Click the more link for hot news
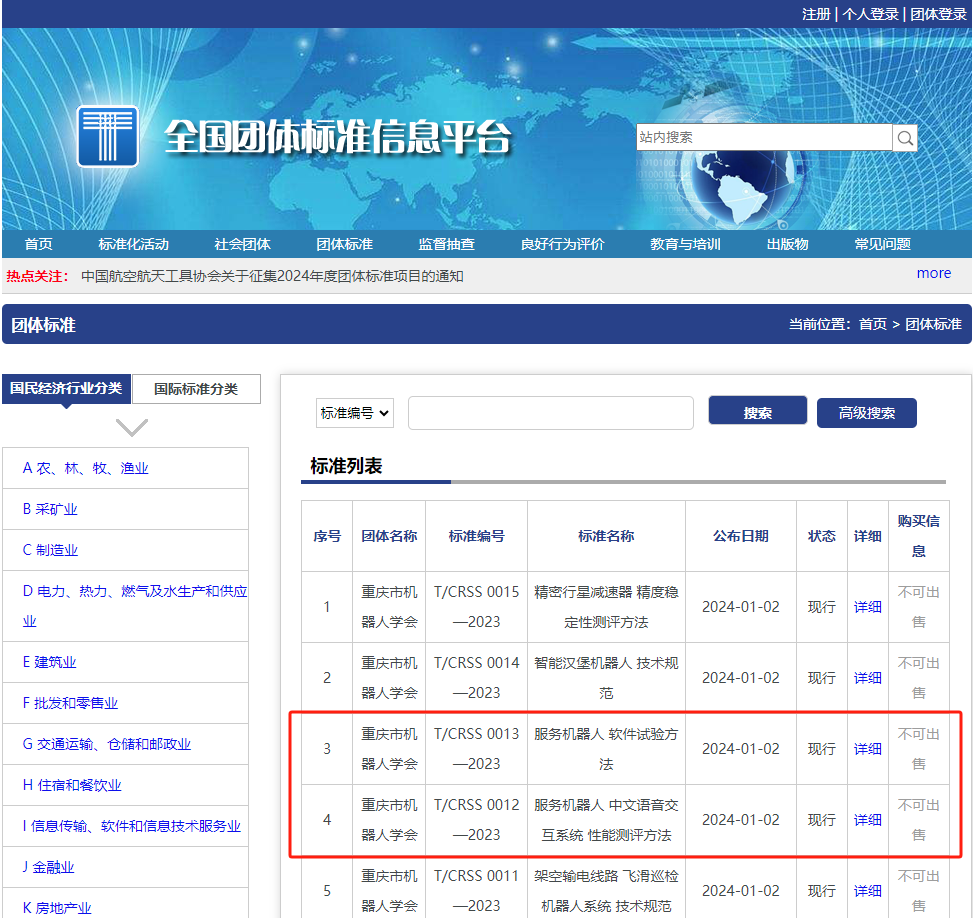Screen dimensions: 973x918 (x=933, y=273)
